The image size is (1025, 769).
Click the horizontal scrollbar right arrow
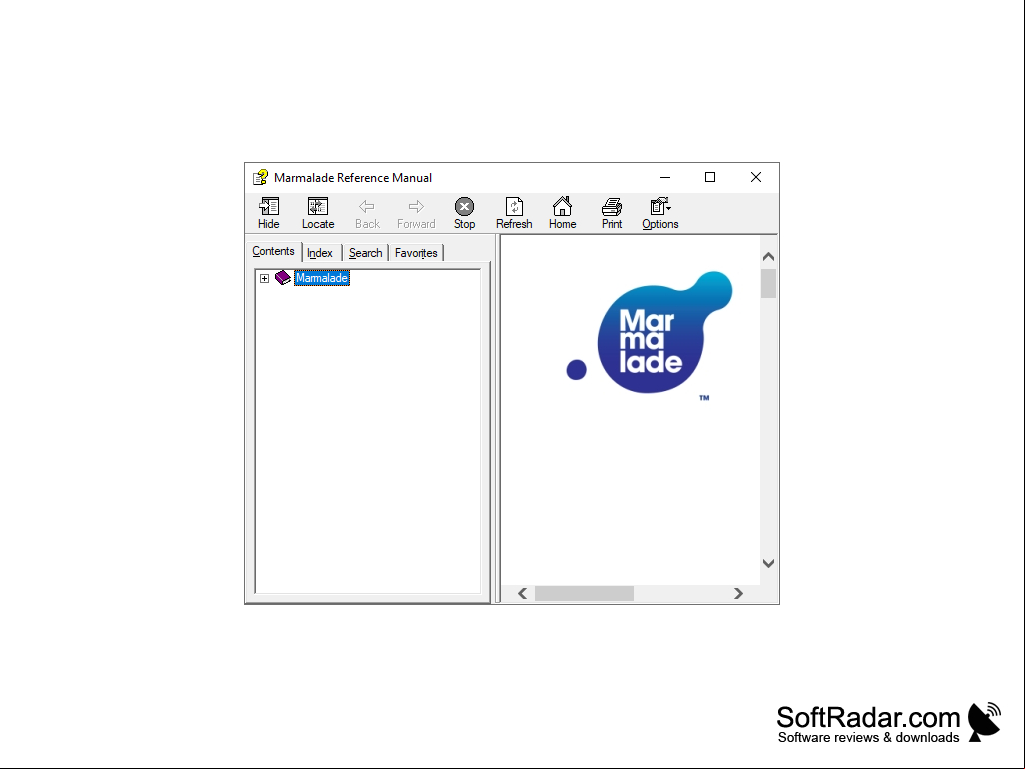(738, 593)
